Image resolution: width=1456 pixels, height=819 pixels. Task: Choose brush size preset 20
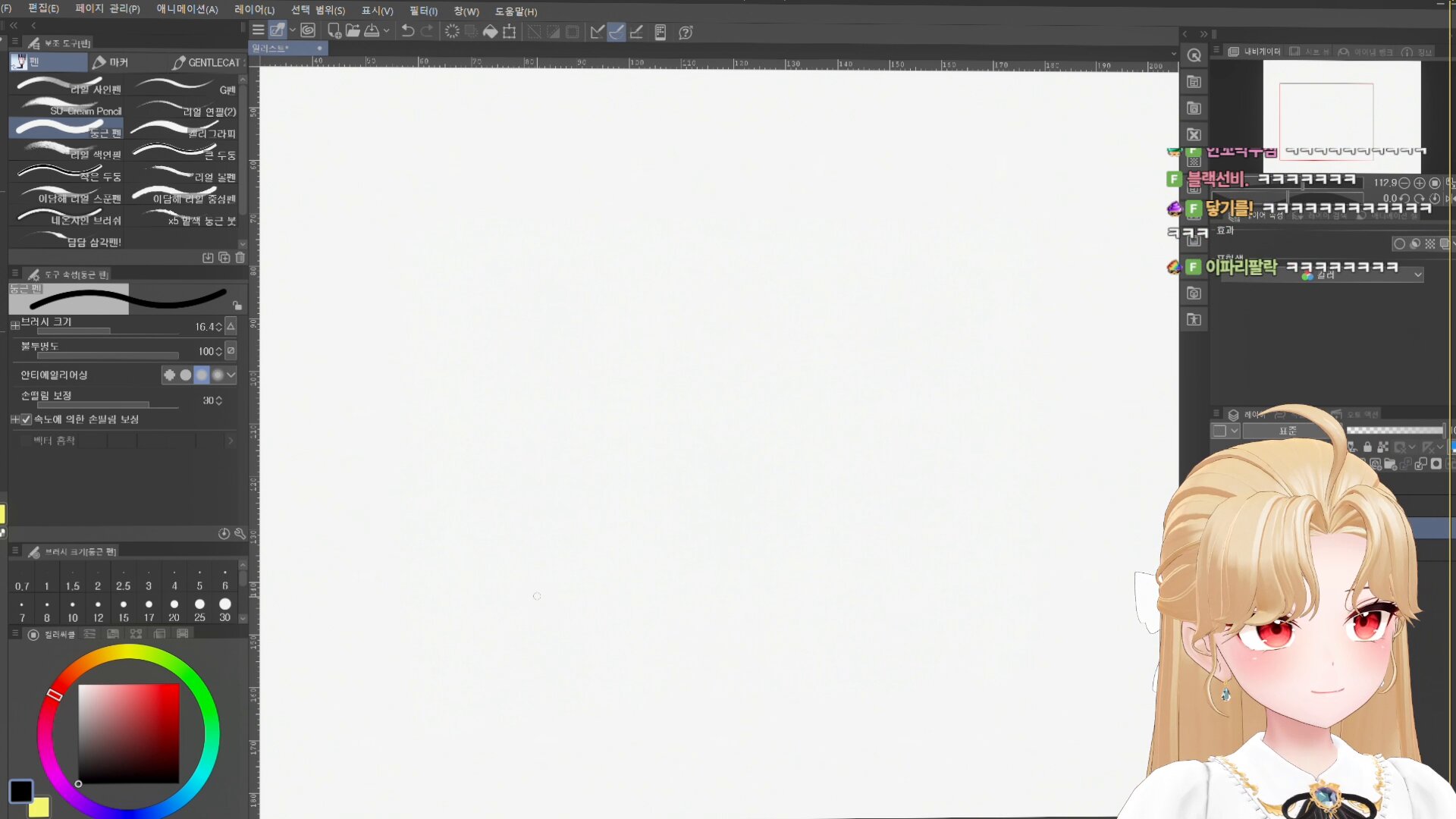174,610
